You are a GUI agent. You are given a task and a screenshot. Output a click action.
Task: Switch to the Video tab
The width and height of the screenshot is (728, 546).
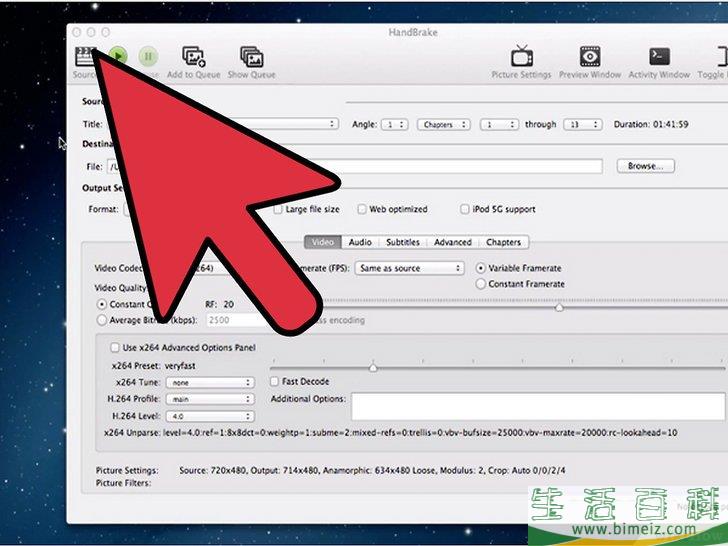[323, 242]
